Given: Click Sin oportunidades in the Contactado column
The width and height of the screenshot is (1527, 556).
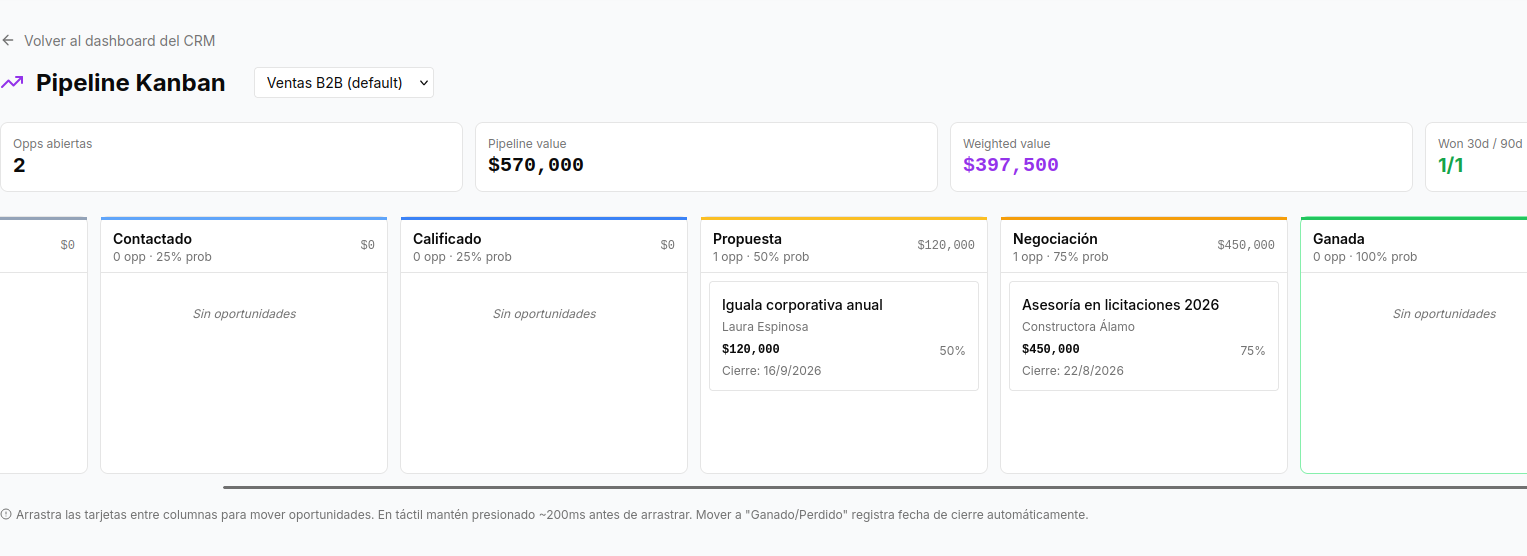Looking at the screenshot, I should (x=244, y=314).
